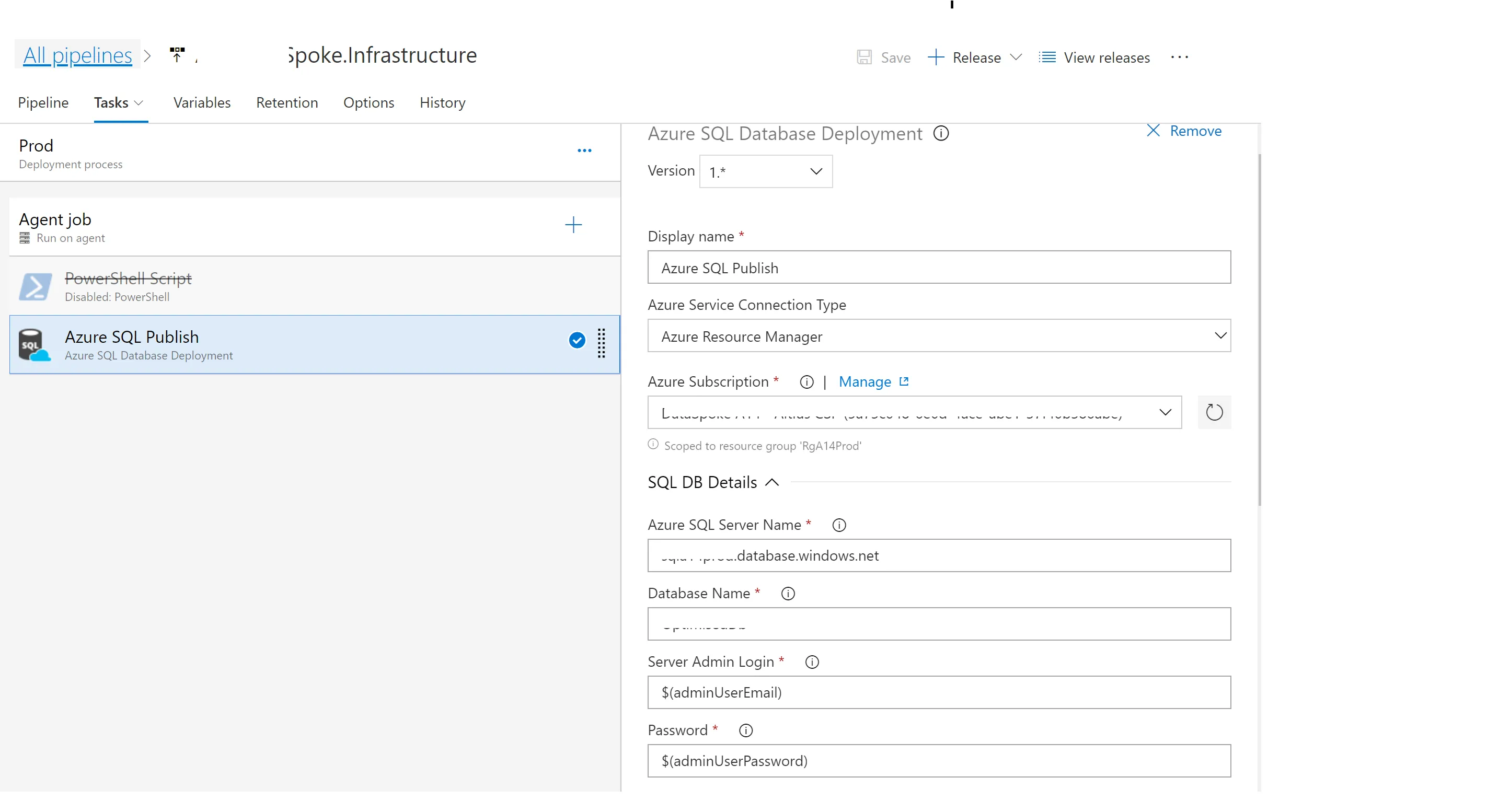1510x812 pixels.
Task: Click the plus icon to add task to Agent job
Action: pos(573,225)
